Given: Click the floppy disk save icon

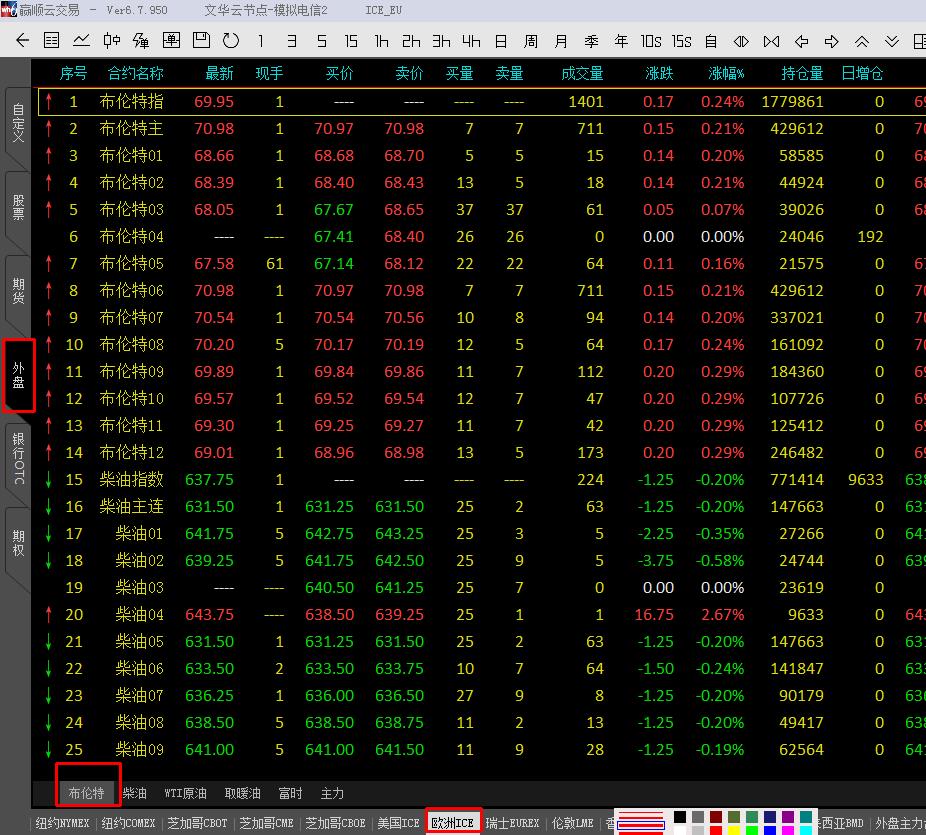Looking at the screenshot, I should [201, 41].
